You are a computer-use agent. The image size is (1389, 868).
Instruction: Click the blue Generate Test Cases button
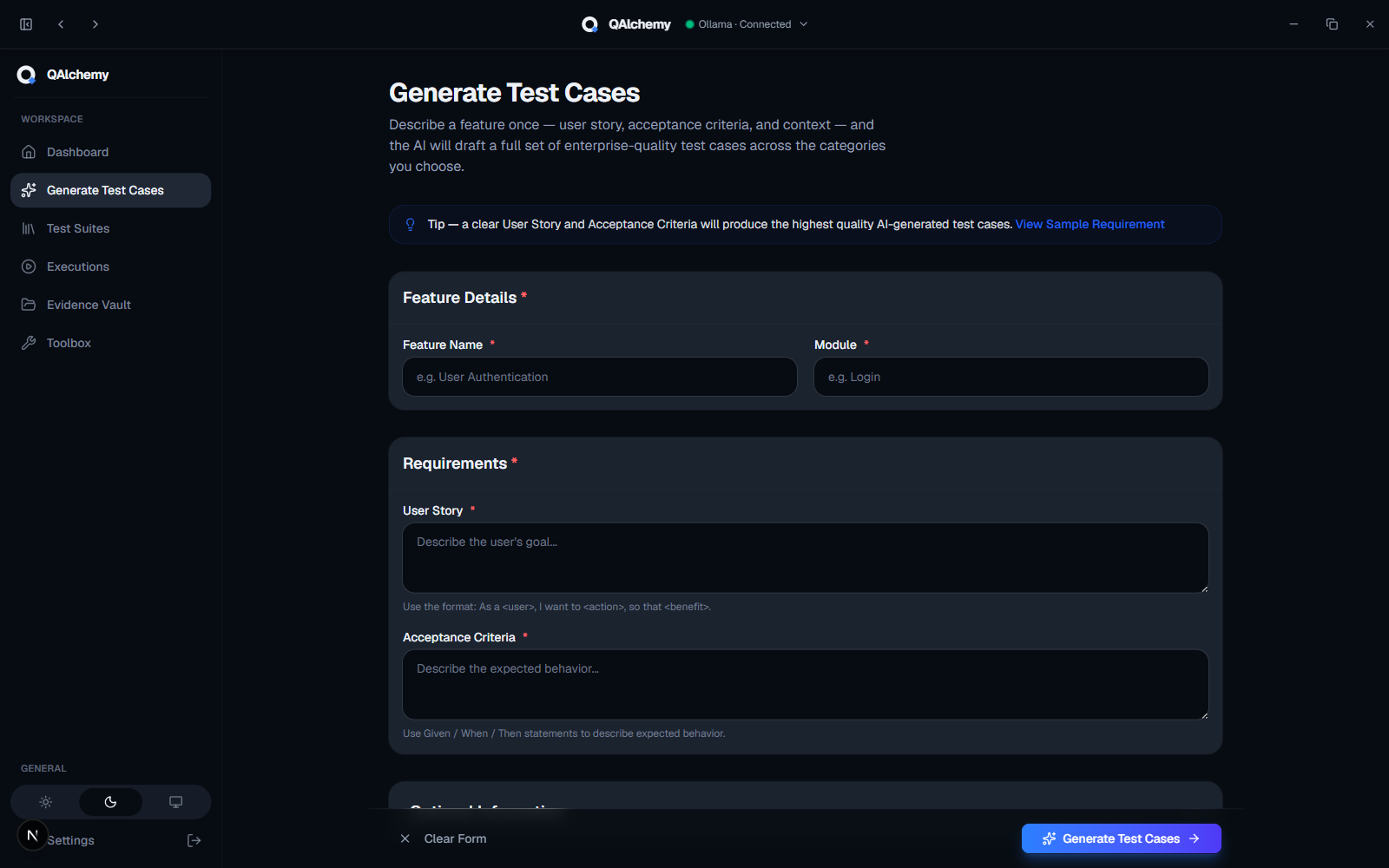1122,838
